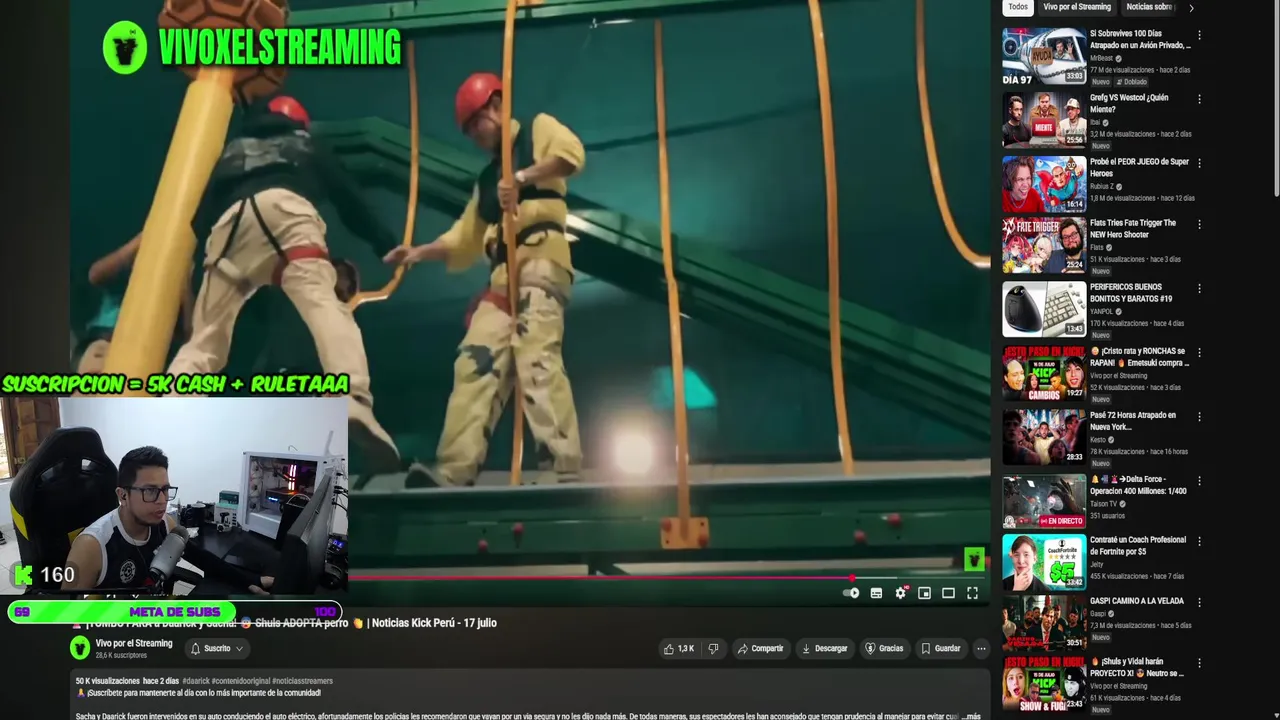Screen dimensions: 1280x720
Task: Click the #daarick hashtag in the description
Action: (196, 681)
